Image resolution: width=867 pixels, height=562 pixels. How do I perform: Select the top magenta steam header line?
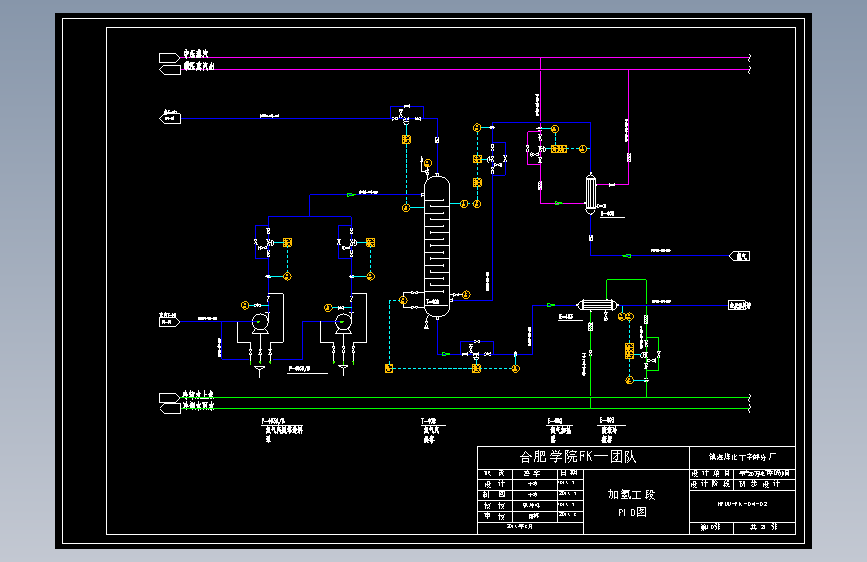464,58
